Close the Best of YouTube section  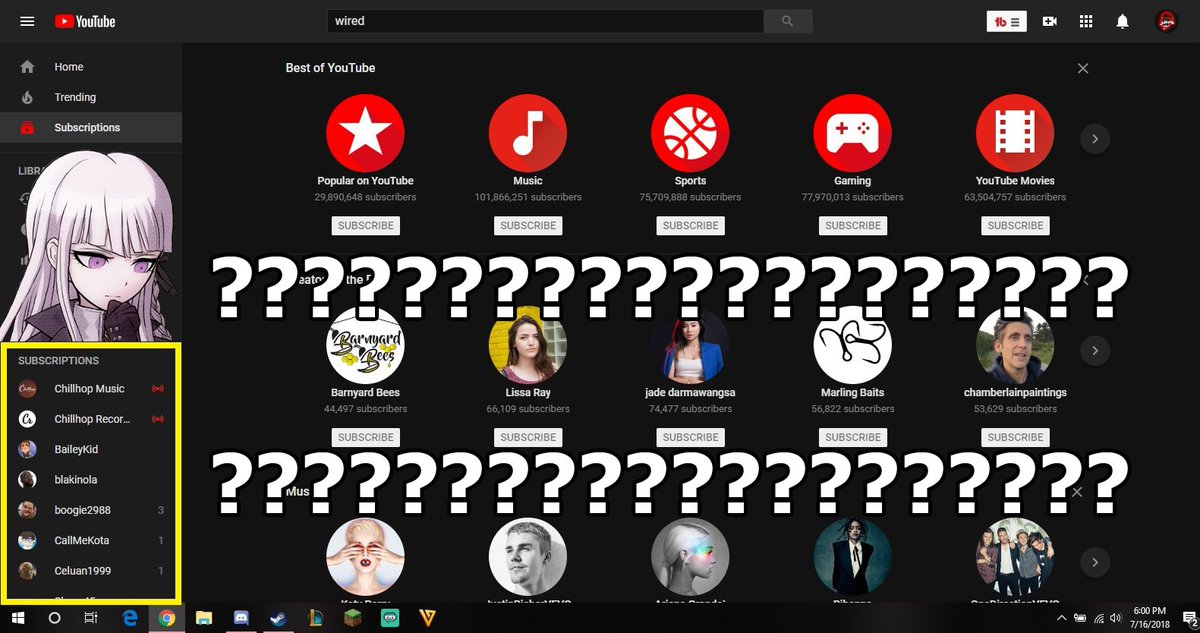(x=1083, y=68)
